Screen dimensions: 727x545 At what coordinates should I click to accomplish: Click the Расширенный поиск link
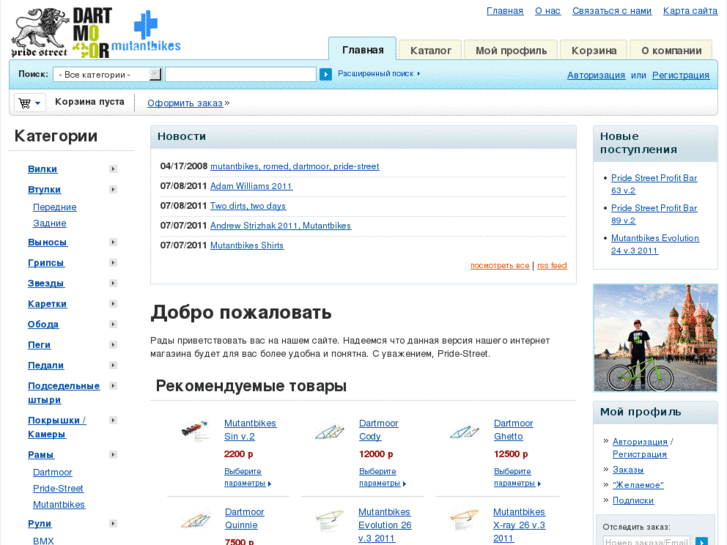click(x=378, y=73)
